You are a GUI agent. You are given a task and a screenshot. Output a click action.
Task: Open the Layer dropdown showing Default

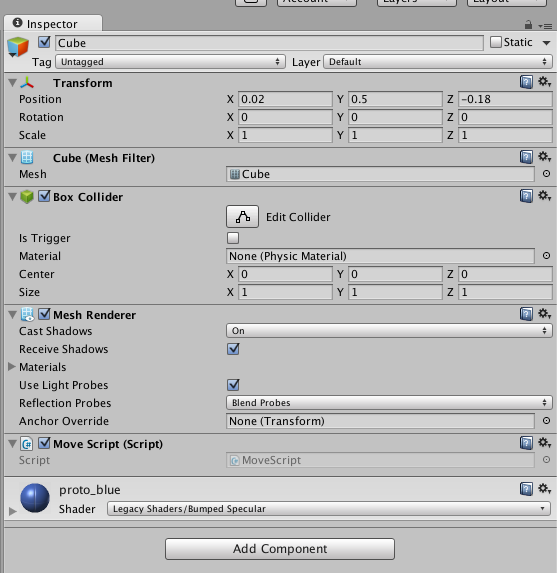(x=438, y=62)
